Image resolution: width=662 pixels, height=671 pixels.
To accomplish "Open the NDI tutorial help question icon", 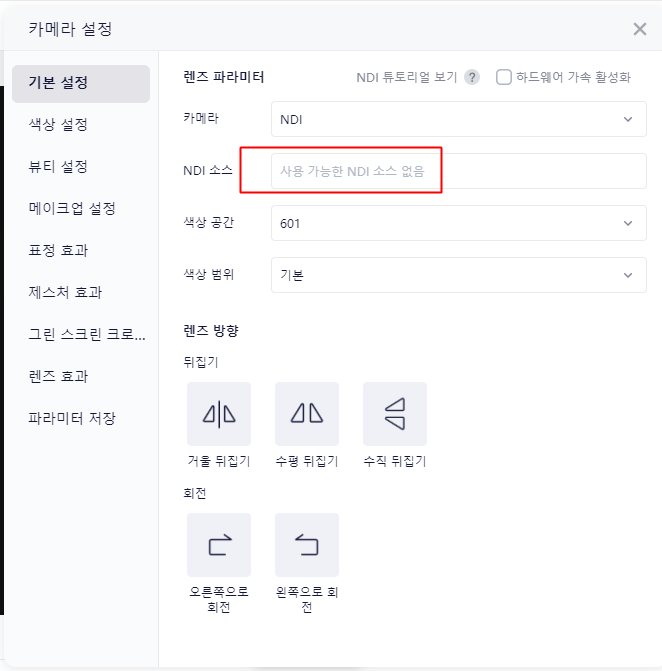I will tap(472, 77).
